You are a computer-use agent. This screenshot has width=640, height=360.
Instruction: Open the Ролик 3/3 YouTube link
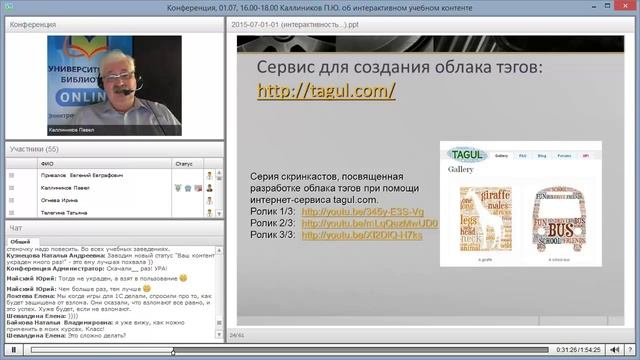pos(362,235)
